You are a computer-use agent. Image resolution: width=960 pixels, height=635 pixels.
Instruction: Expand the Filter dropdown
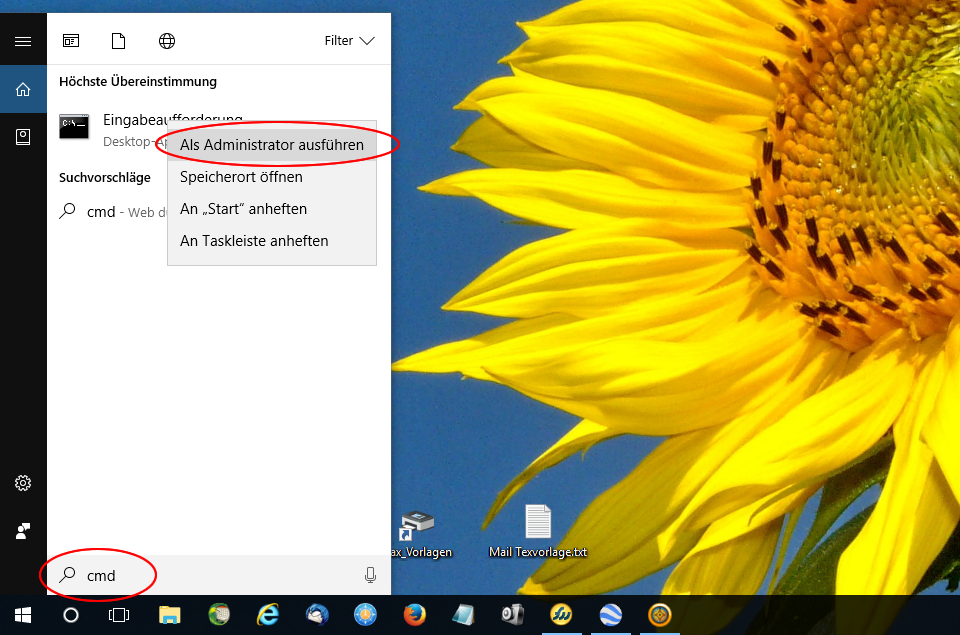(x=349, y=41)
